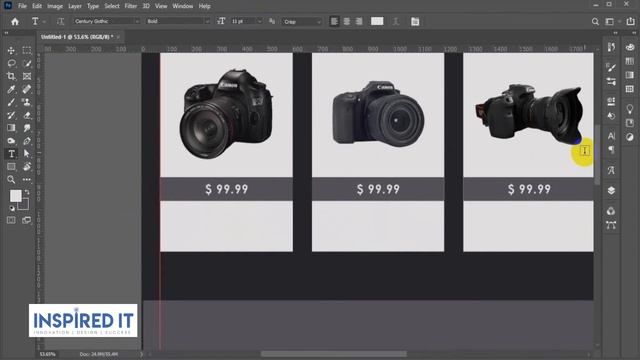Viewport: 640px width, 360px height.
Task: Select the Crop tool
Action: click(11, 76)
